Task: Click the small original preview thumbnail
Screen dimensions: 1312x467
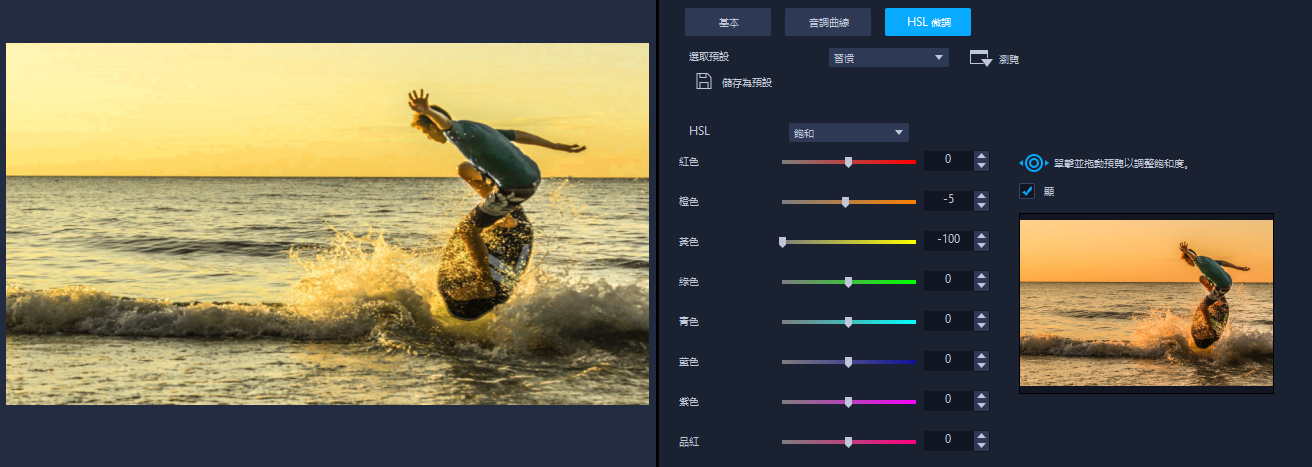Action: click(x=1146, y=303)
